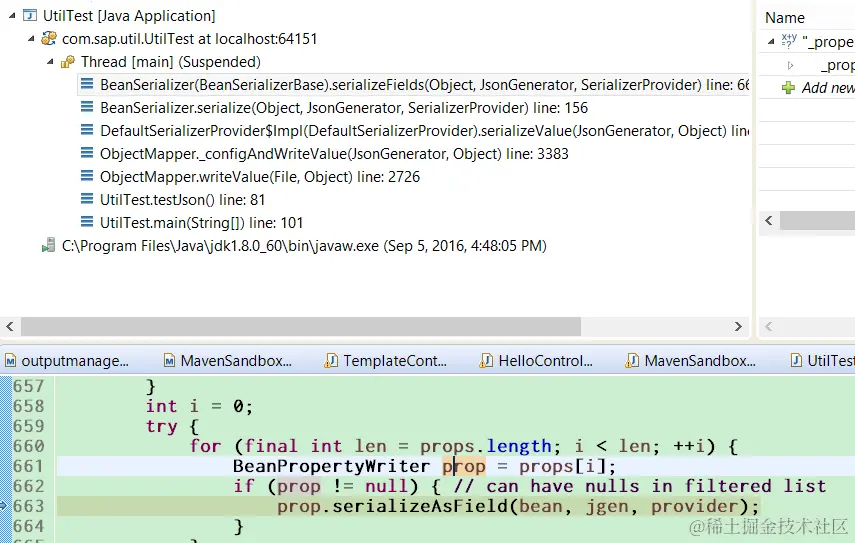
Task: Click line number 658 in the editor
Action: (28, 406)
